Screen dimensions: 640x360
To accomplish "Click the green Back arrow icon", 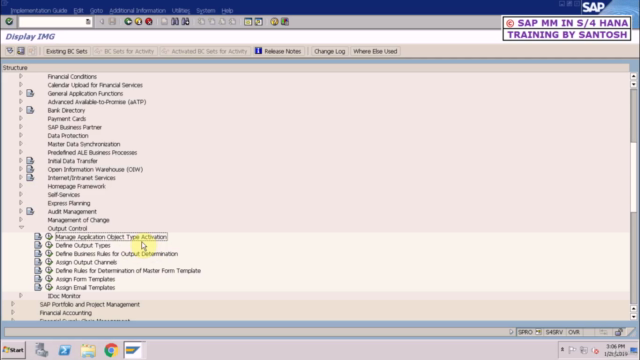I will coord(128,22).
